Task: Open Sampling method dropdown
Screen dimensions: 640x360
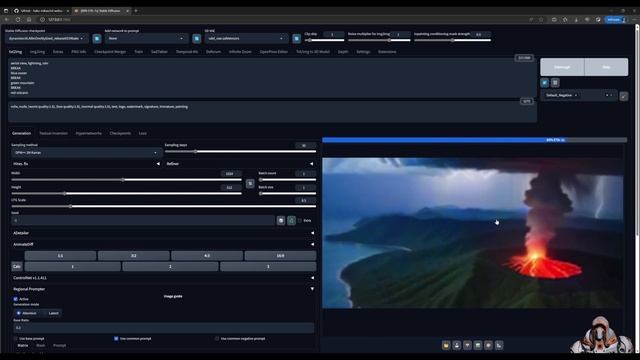Action: pyautogui.click(x=87, y=153)
